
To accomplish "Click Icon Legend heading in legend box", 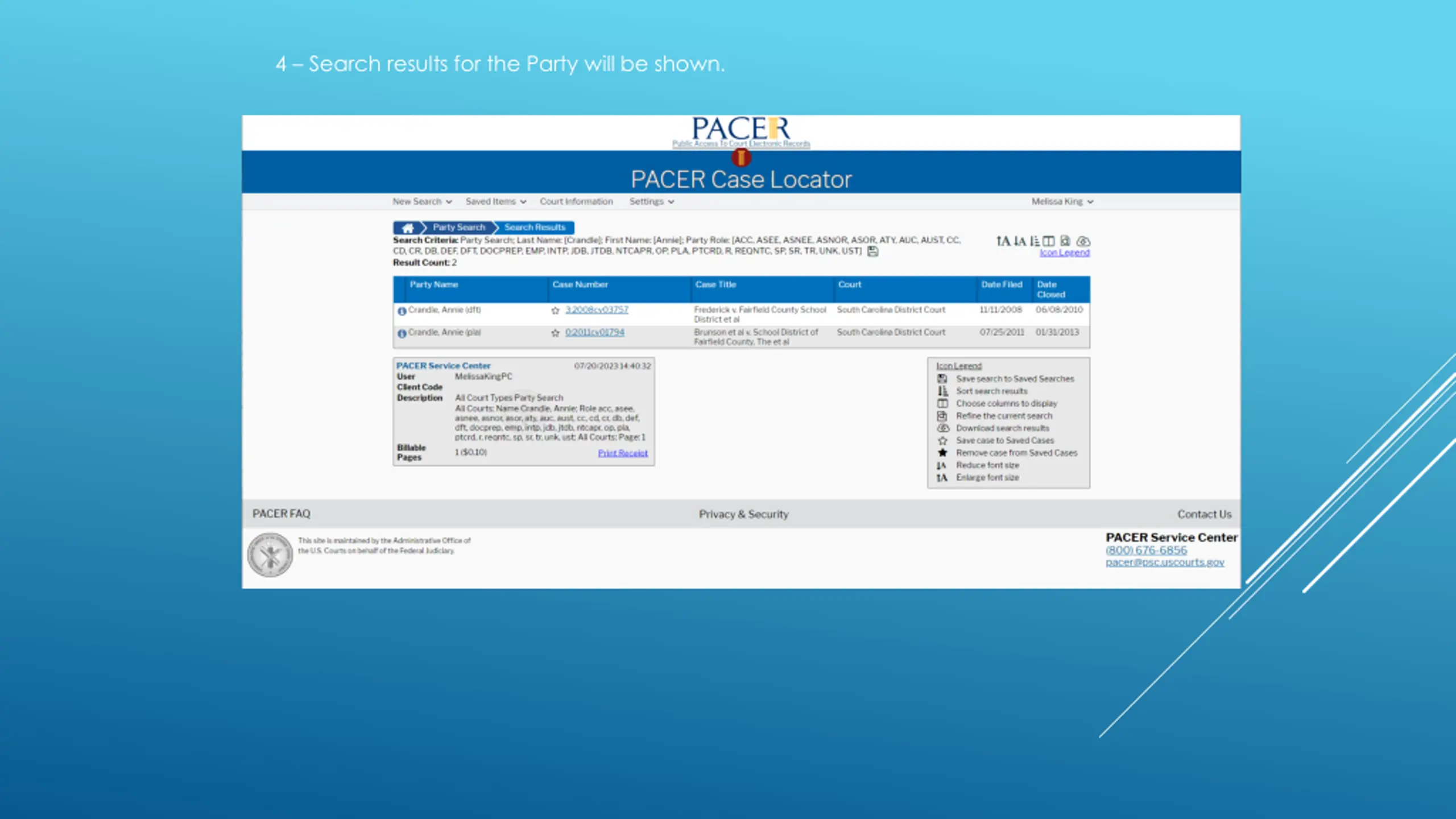I will (x=959, y=366).
